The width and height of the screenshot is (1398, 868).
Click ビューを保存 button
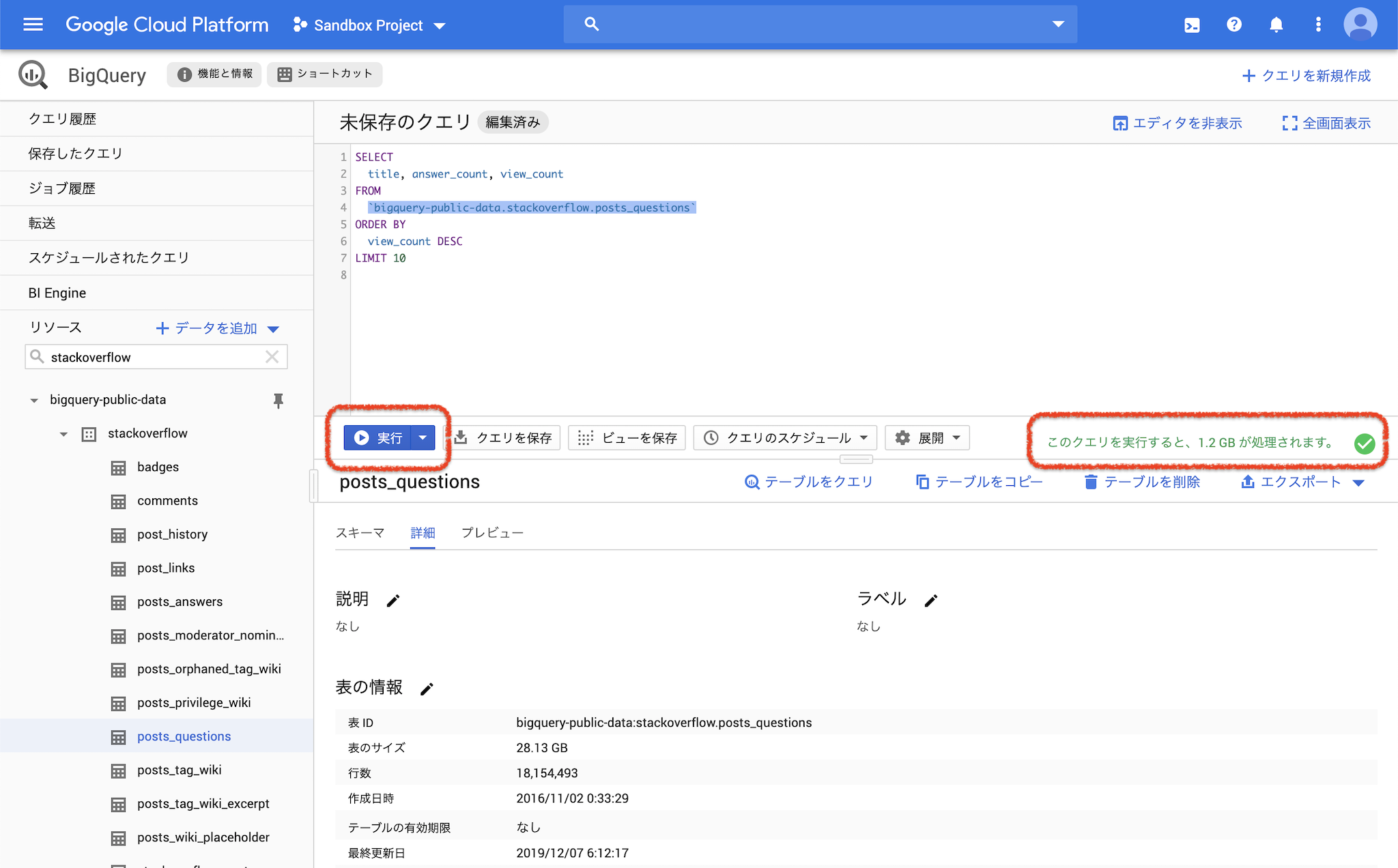click(x=627, y=437)
